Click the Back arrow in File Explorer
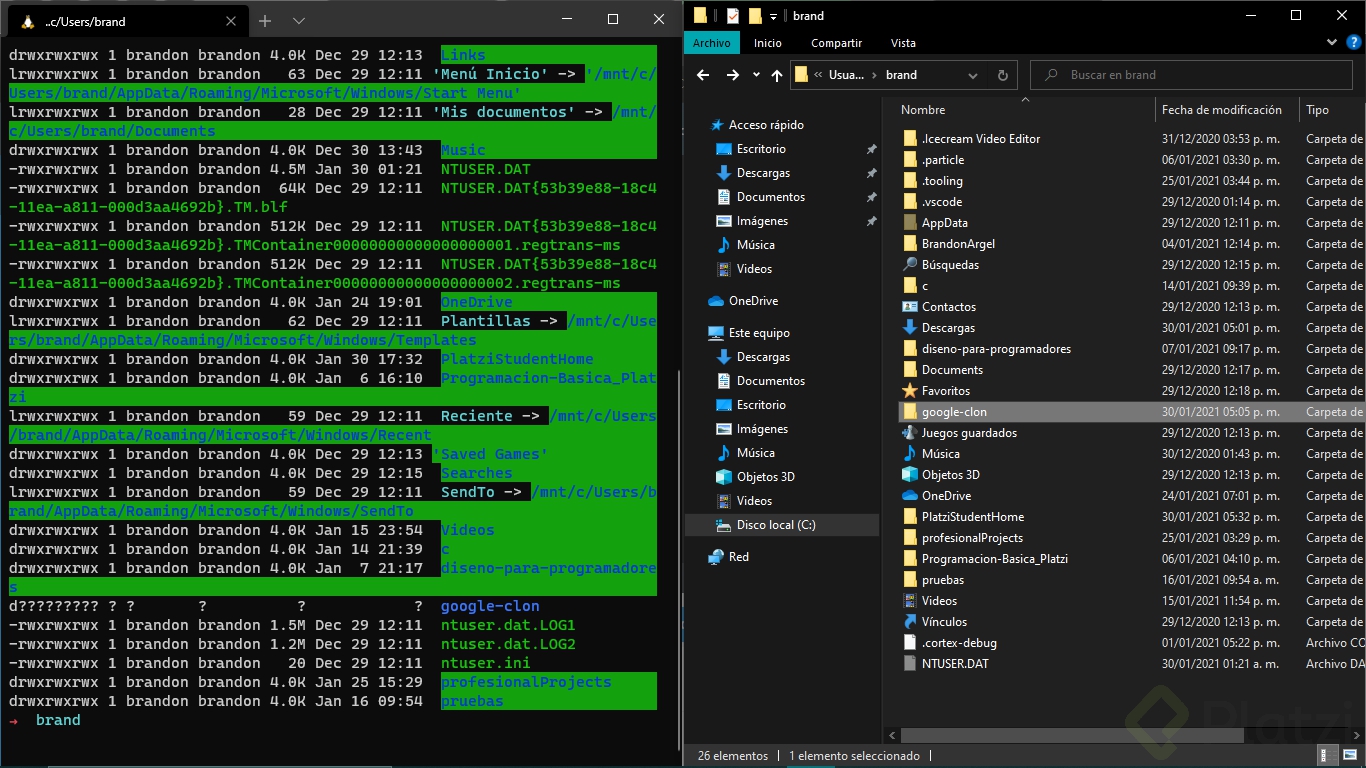 point(703,75)
